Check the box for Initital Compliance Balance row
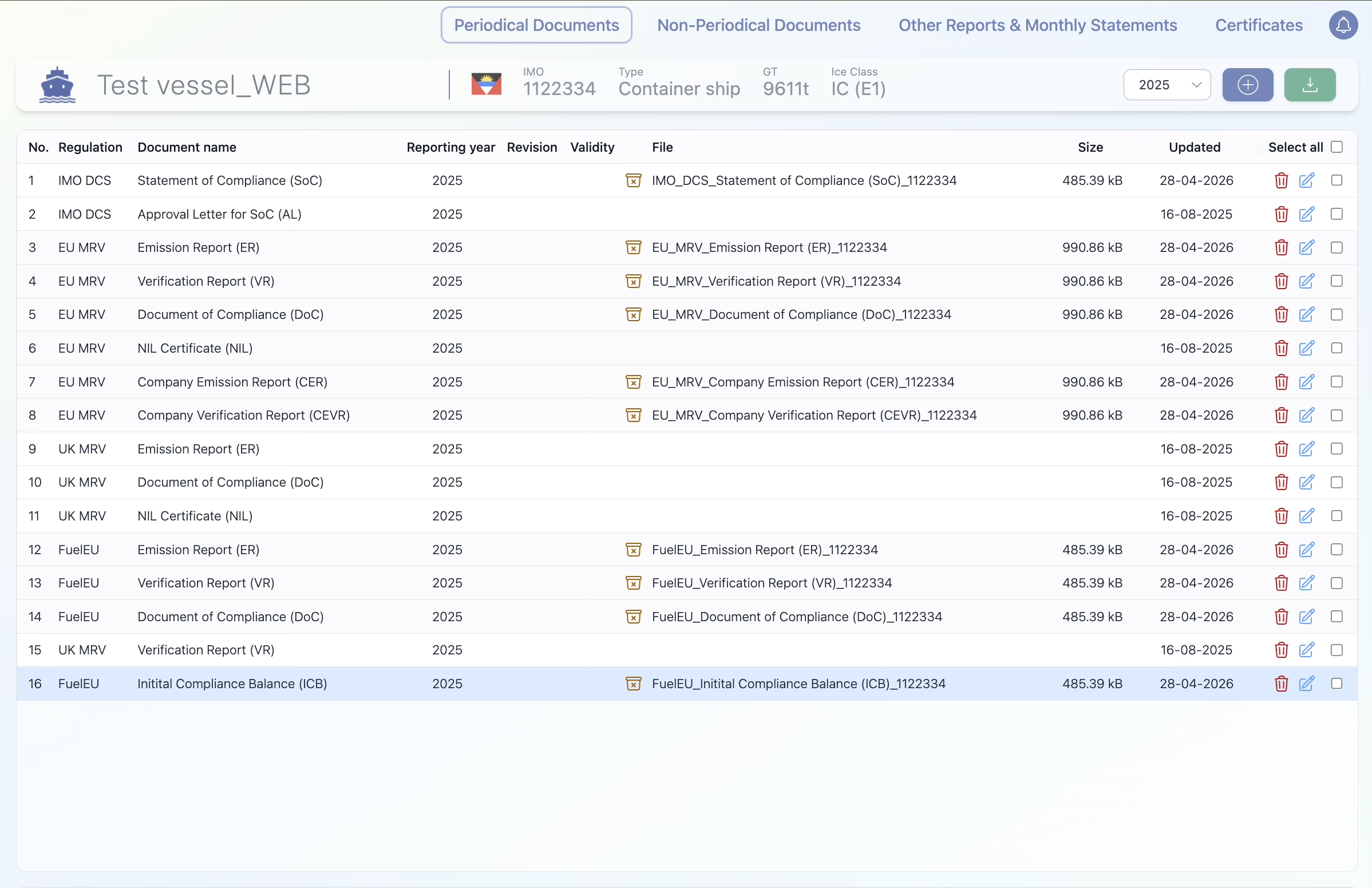1372x888 pixels. pyautogui.click(x=1337, y=683)
